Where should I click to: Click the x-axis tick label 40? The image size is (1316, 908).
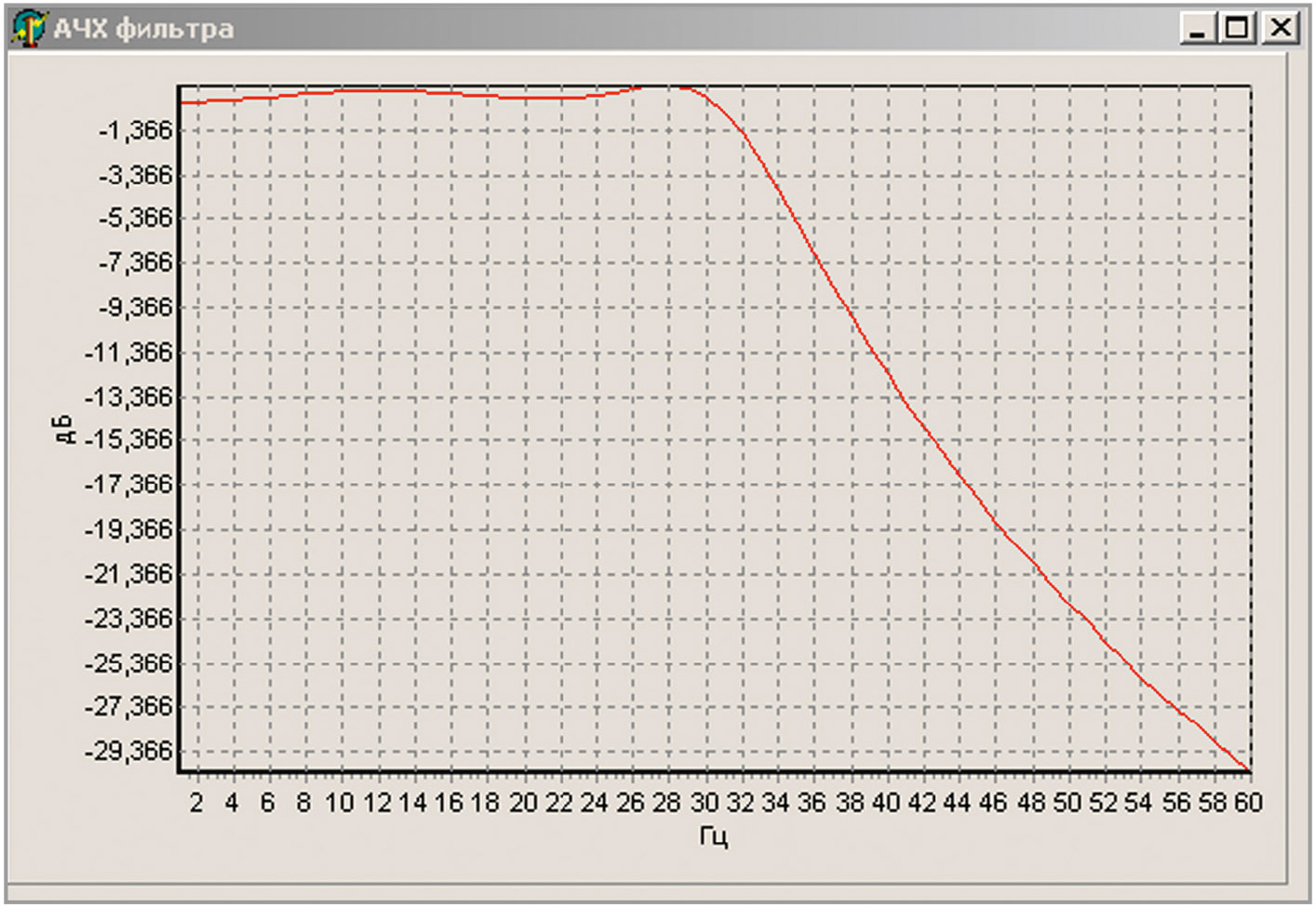coord(886,802)
